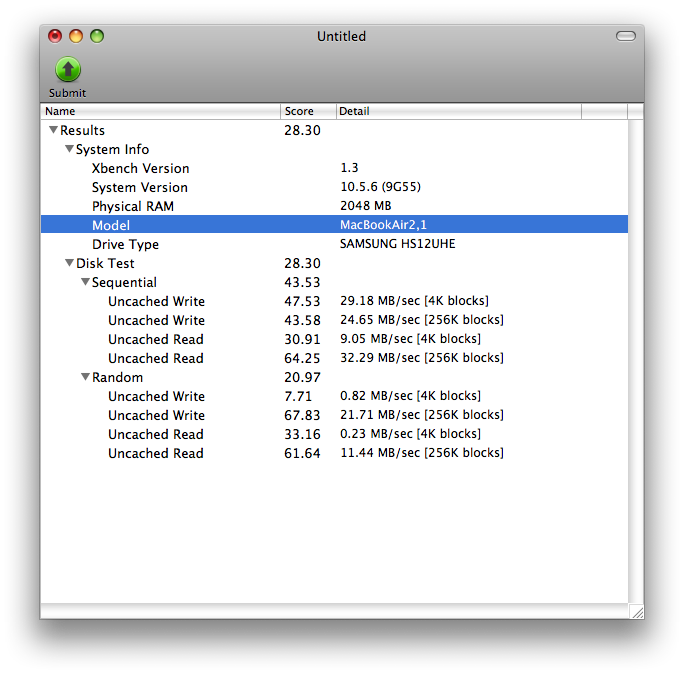Click the 21.71 MB/sec [256K blocks] detail

(422, 414)
